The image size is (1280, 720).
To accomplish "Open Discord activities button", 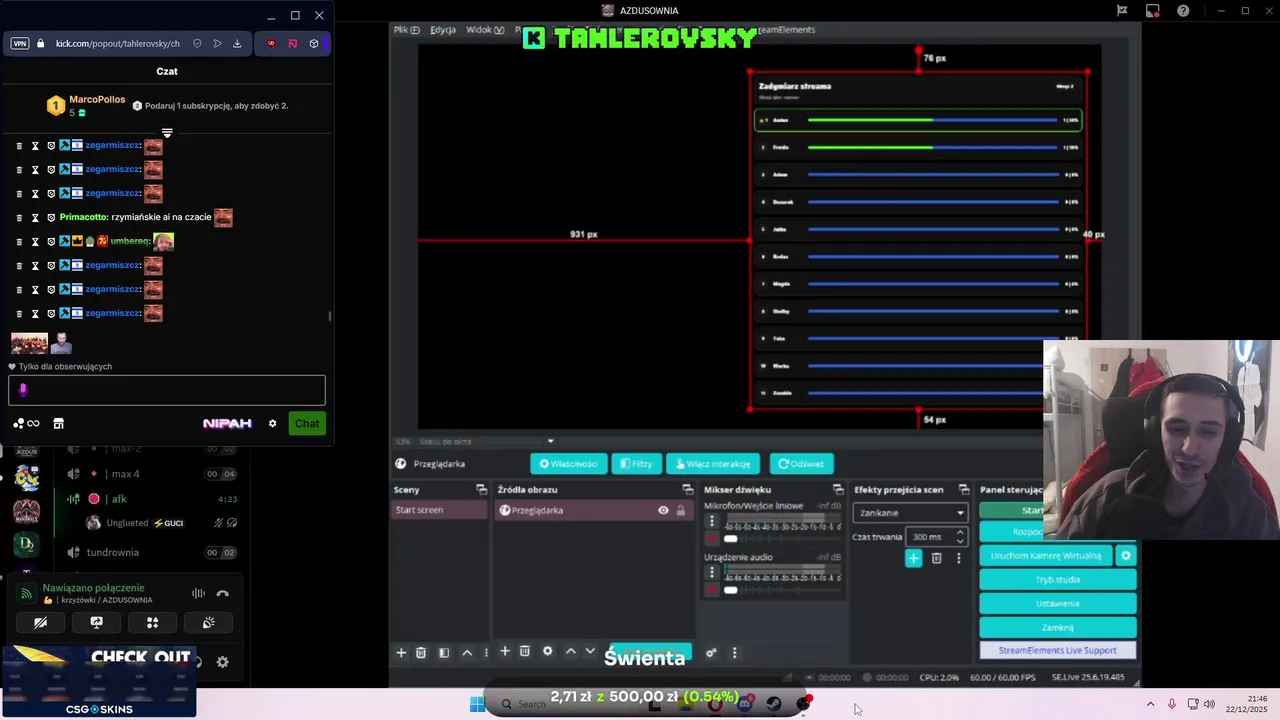I will 152,622.
